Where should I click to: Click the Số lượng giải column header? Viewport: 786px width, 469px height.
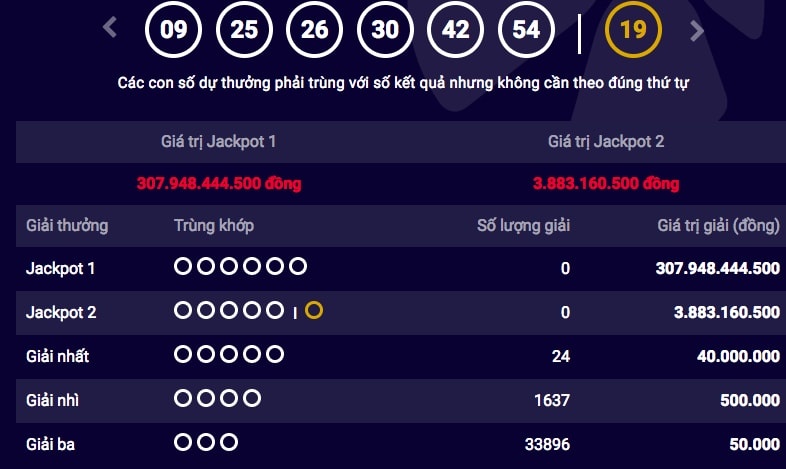click(523, 226)
